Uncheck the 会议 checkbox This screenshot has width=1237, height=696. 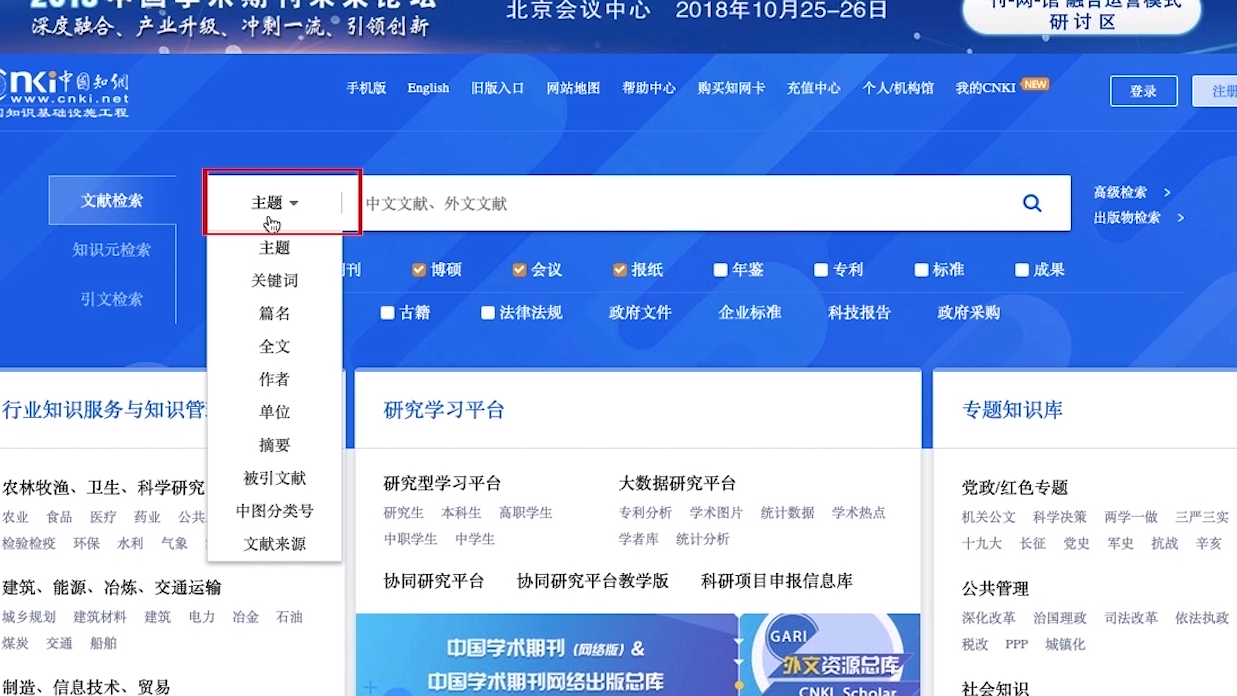click(x=519, y=270)
